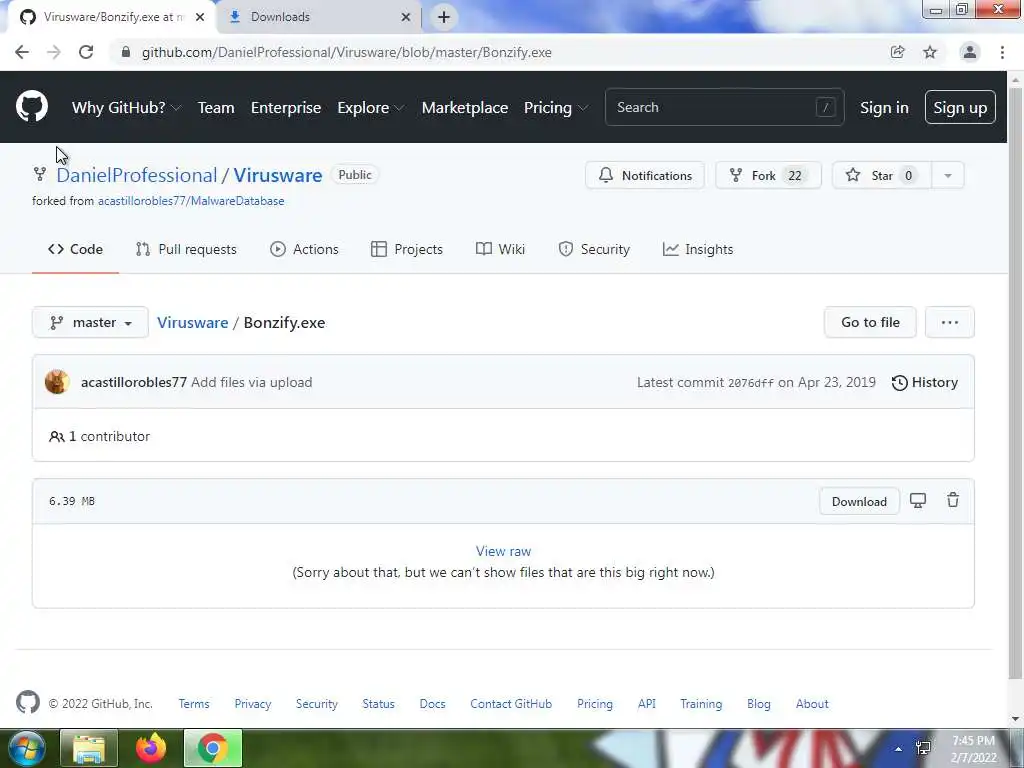Switch to the Code tab
Viewport: 1024px width, 768px height.
click(x=75, y=249)
